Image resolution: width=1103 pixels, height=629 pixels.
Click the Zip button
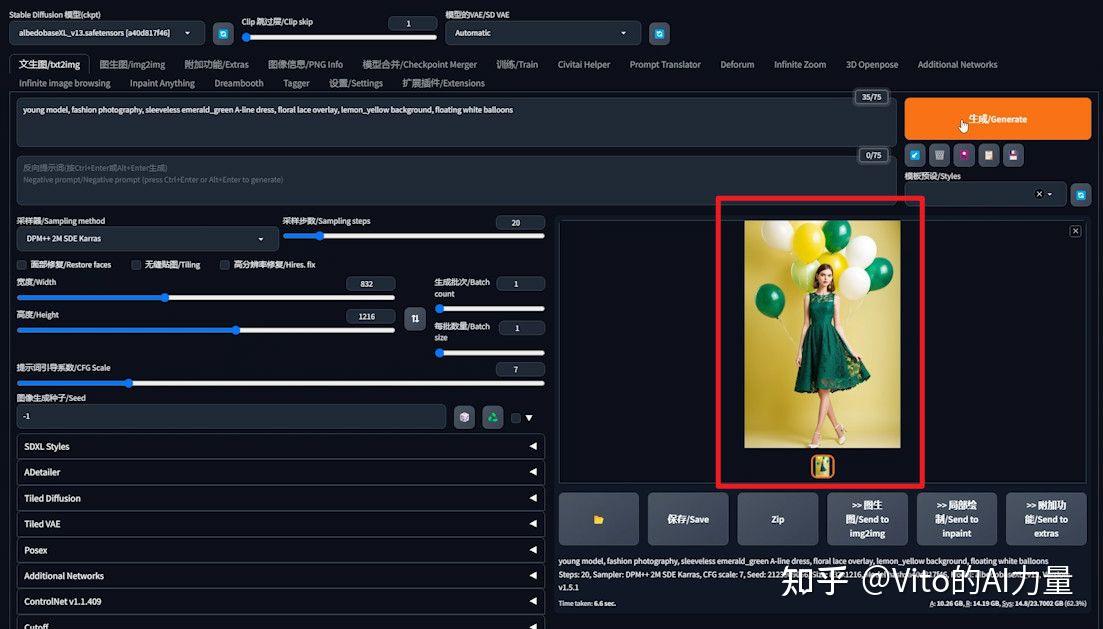[x=777, y=519]
